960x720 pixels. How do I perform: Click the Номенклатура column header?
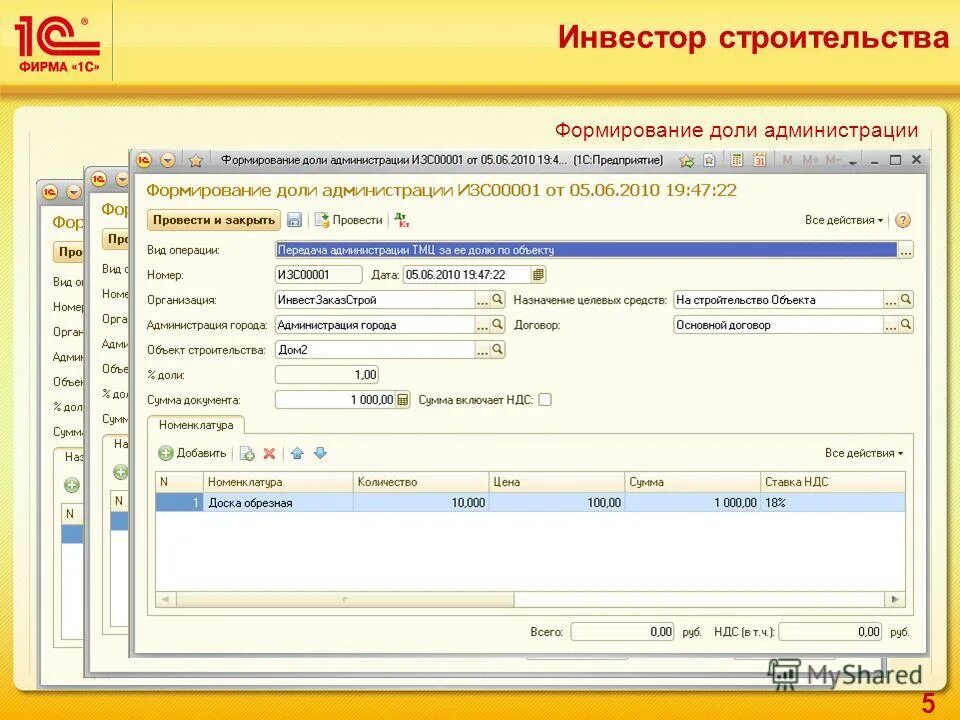(x=279, y=482)
